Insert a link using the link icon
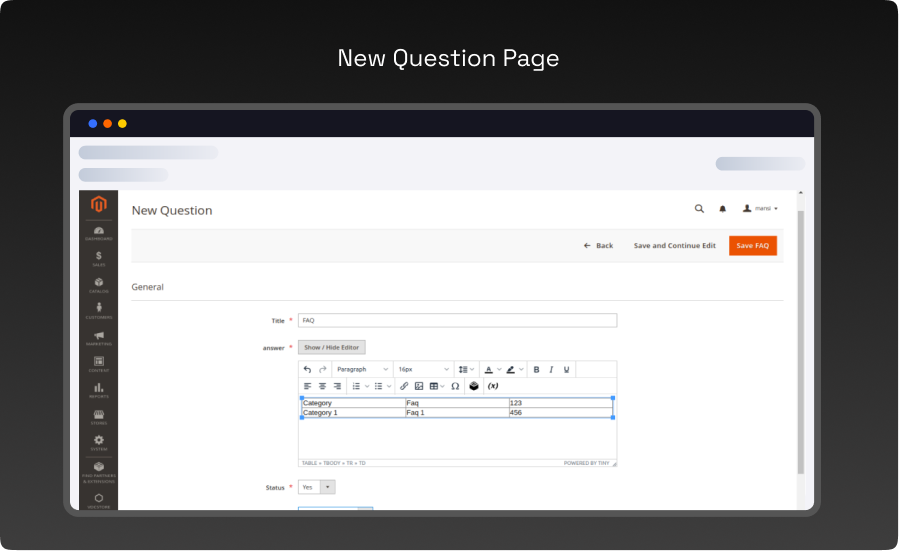899x551 pixels. point(404,386)
